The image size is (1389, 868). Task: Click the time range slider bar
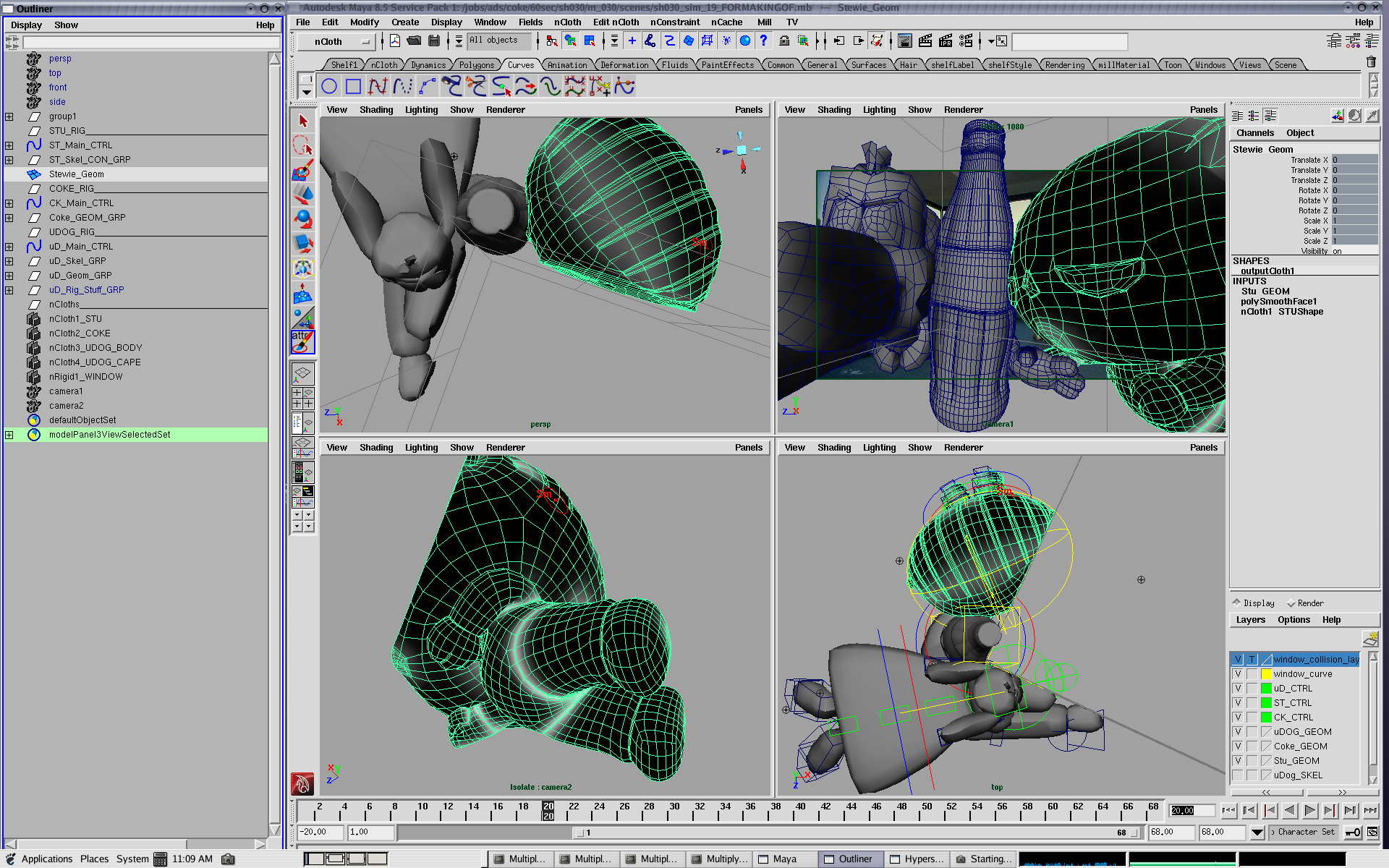[x=857, y=833]
